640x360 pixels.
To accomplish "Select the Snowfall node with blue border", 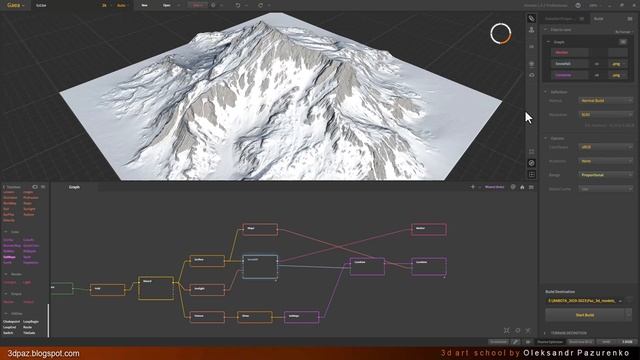I will click(260, 267).
